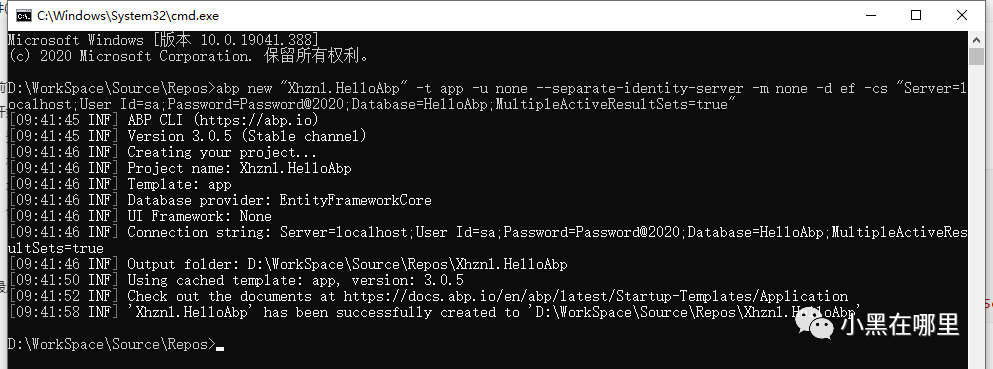Click the docs.abp.io Startup-Templates URL
This screenshot has height=369, width=993.
coord(595,296)
